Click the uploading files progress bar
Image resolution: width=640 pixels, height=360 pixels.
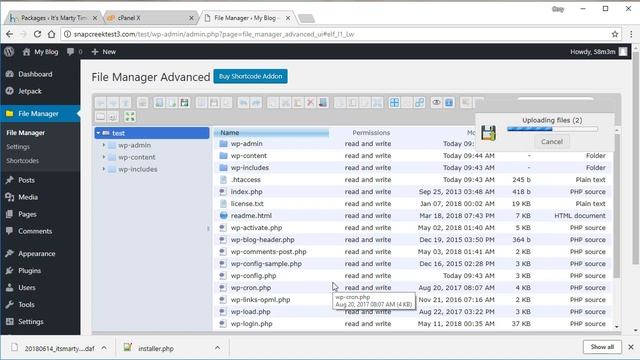(552, 129)
